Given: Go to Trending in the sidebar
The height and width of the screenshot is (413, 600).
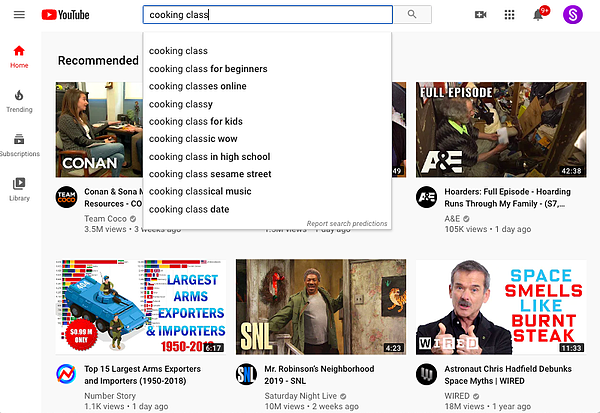Looking at the screenshot, I should (x=19, y=100).
